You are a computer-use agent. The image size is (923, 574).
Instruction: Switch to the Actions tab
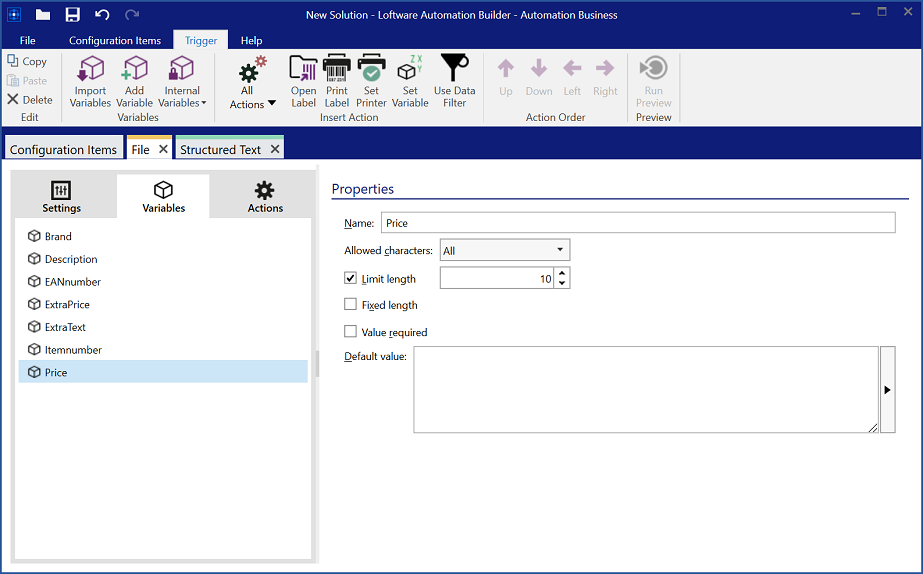pyautogui.click(x=265, y=197)
